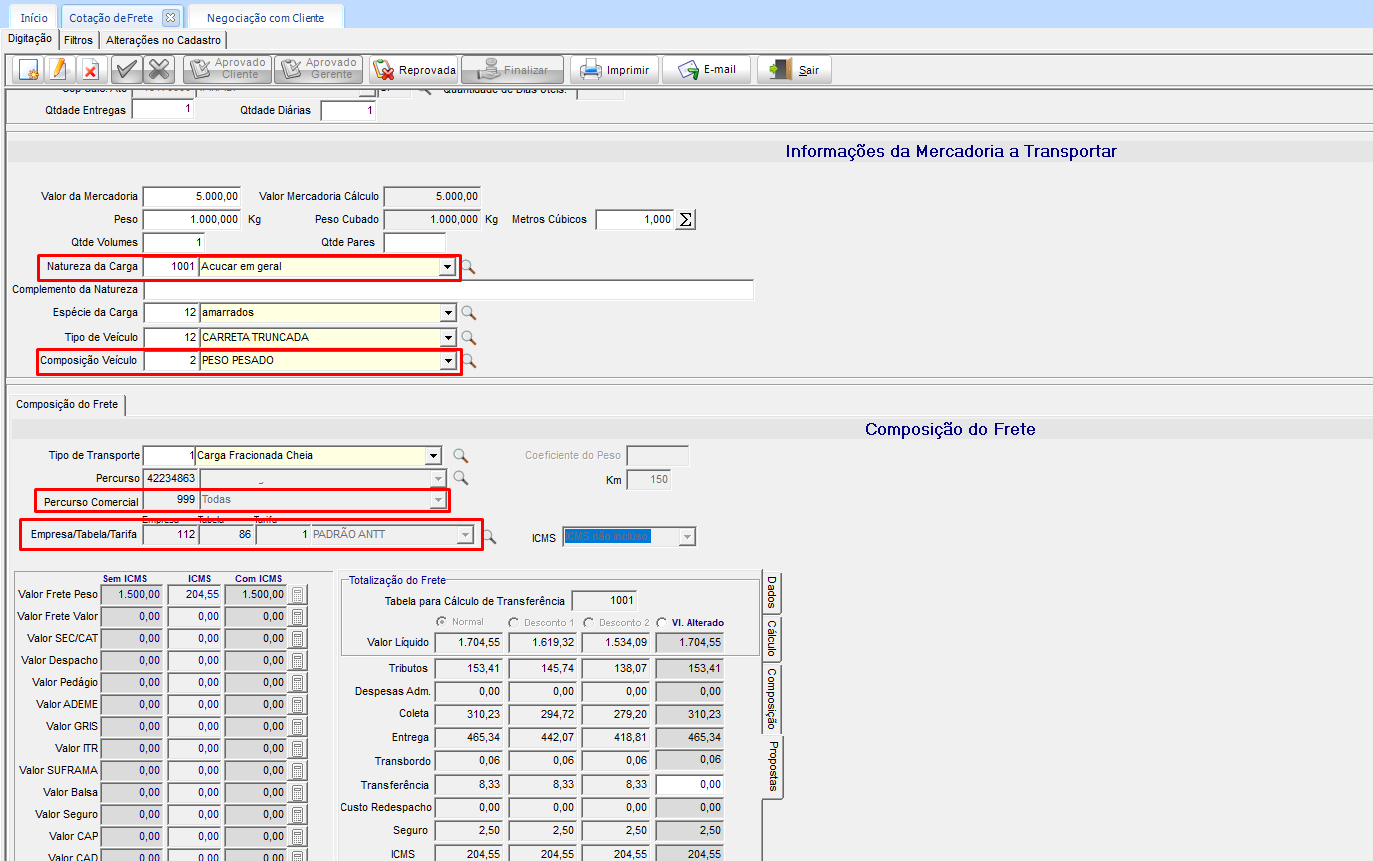1373x861 pixels.
Task: Click the magnifier beside Tipo de Veículo
Action: pos(468,337)
